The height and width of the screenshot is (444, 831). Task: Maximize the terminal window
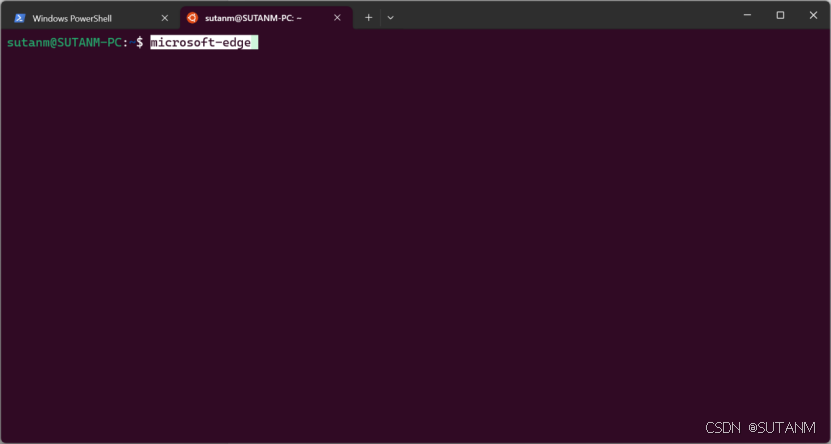pos(780,15)
